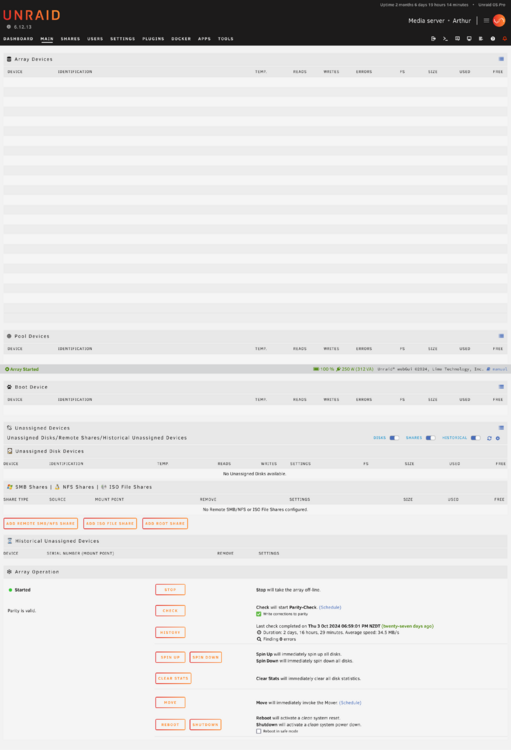The image size is (511, 750).
Task: Open the Settings tab
Action: click(122, 39)
